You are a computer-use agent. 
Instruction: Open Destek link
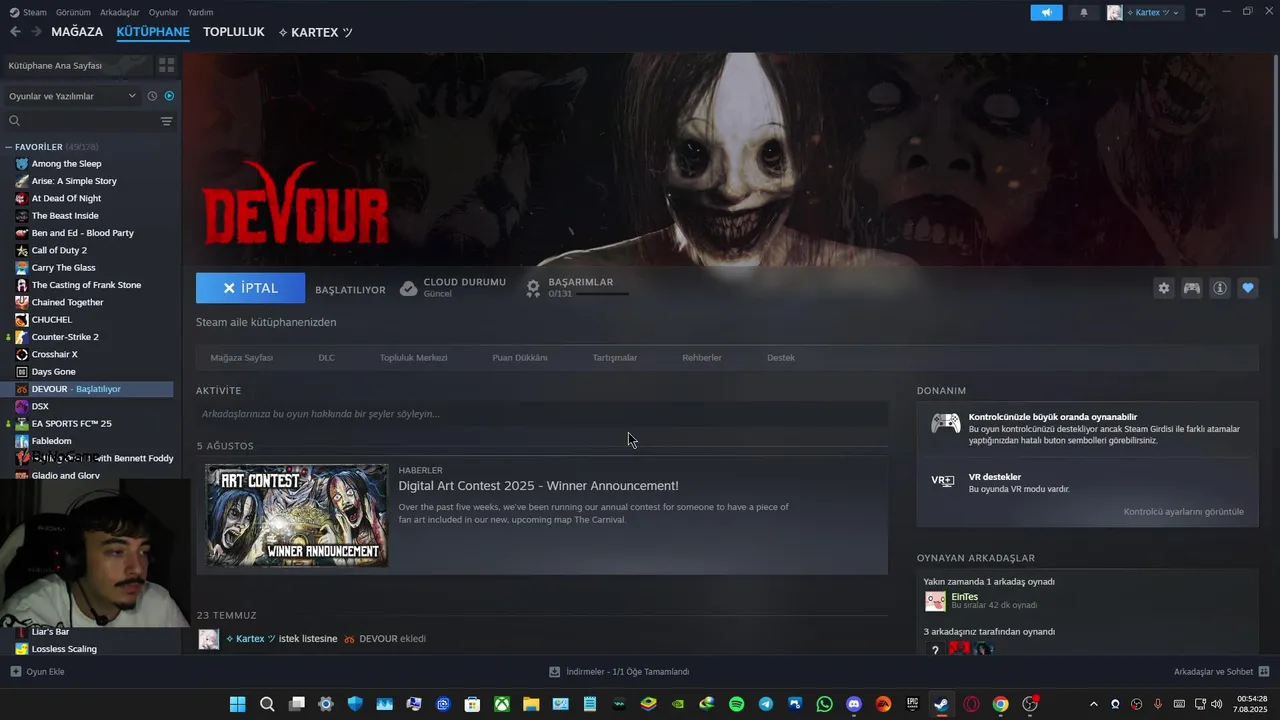coord(781,357)
